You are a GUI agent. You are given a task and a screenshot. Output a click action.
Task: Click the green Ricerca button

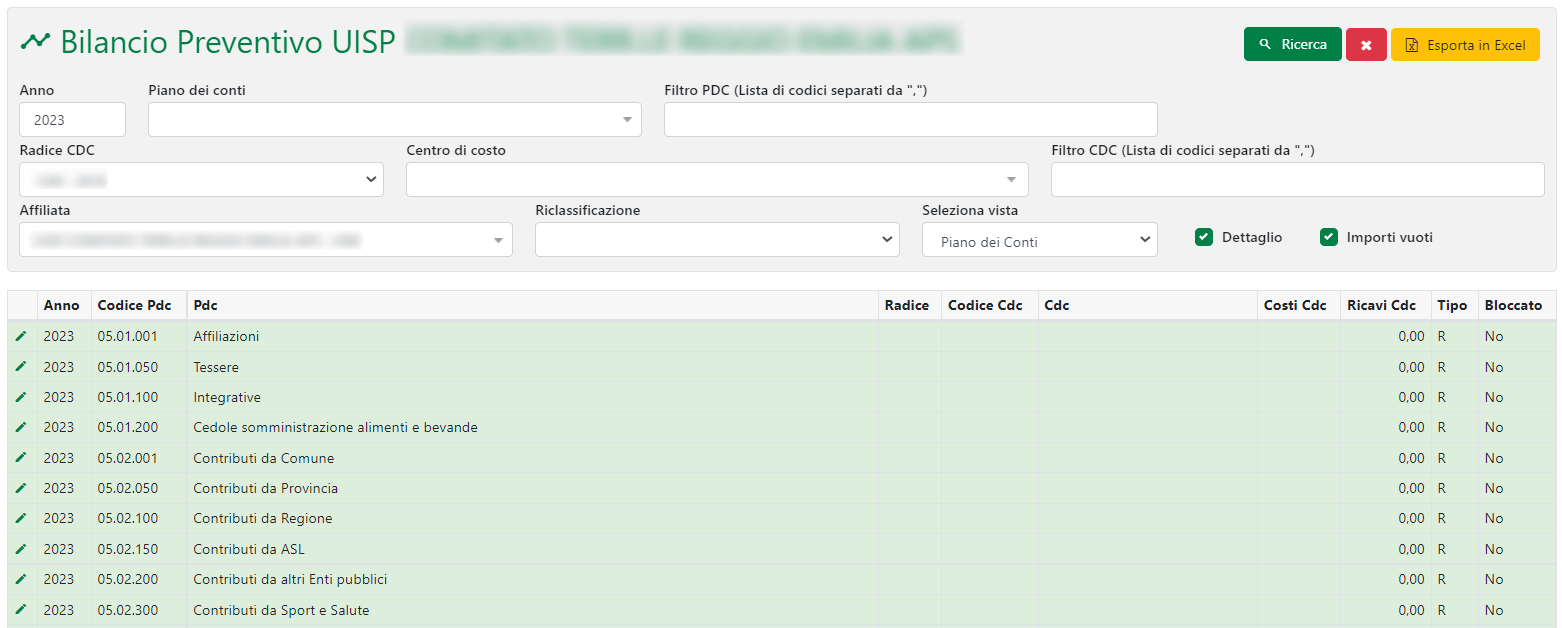click(1292, 45)
